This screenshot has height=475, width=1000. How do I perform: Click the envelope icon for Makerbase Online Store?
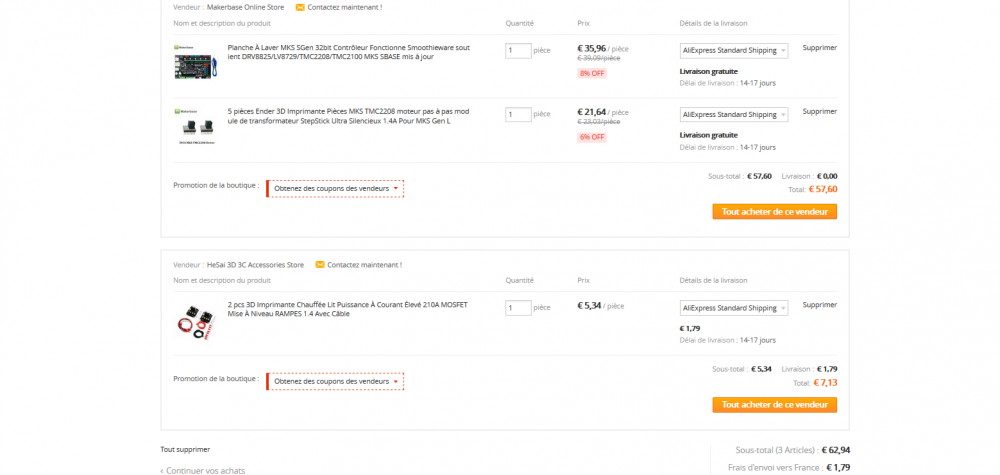point(300,7)
